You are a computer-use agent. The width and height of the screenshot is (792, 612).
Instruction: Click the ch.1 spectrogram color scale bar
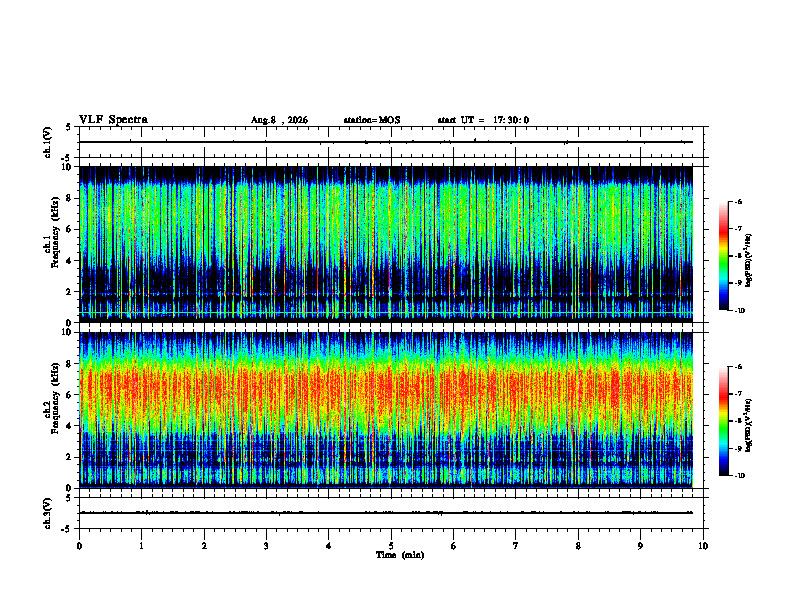coord(723,256)
